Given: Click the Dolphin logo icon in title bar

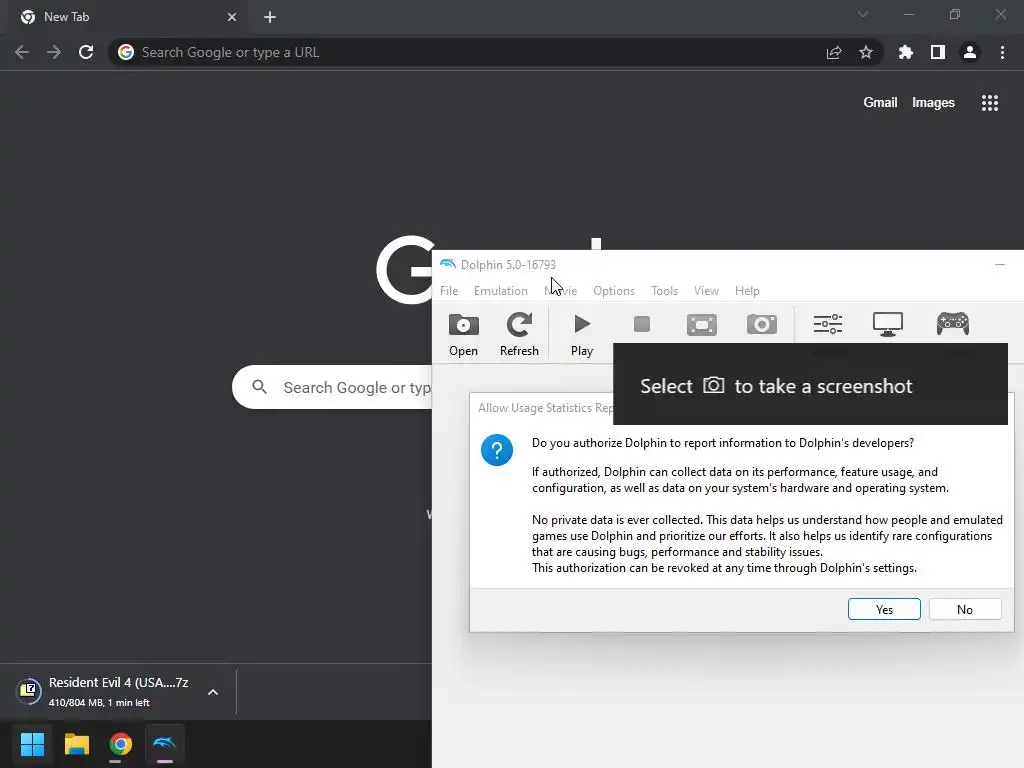Looking at the screenshot, I should point(447,264).
